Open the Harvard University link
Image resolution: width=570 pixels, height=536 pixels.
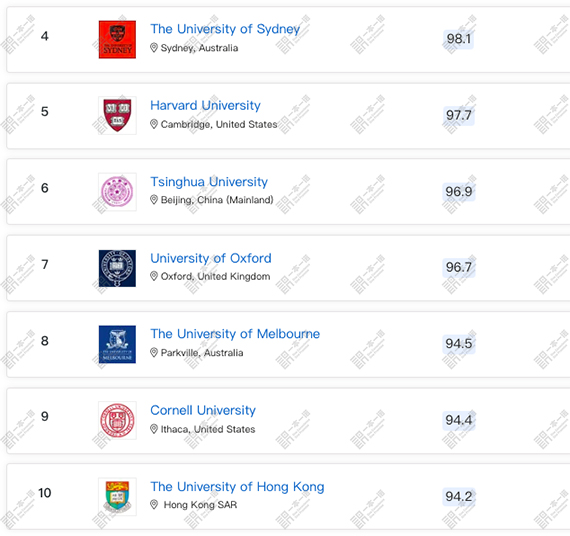coord(205,105)
